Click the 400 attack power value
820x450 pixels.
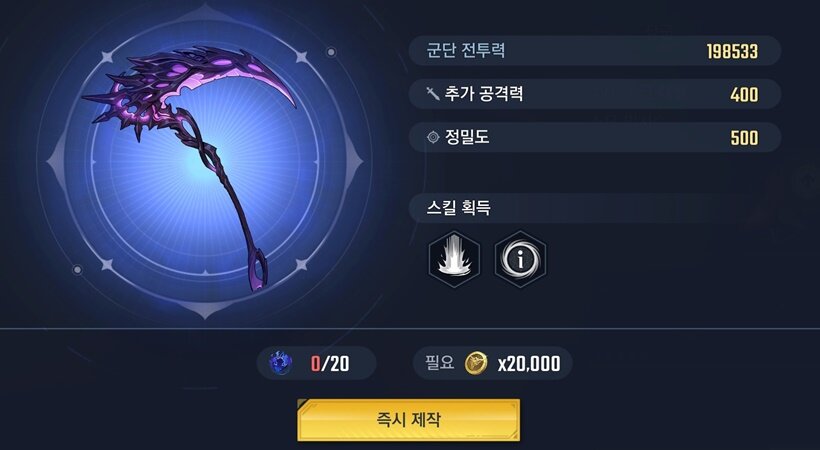(744, 95)
